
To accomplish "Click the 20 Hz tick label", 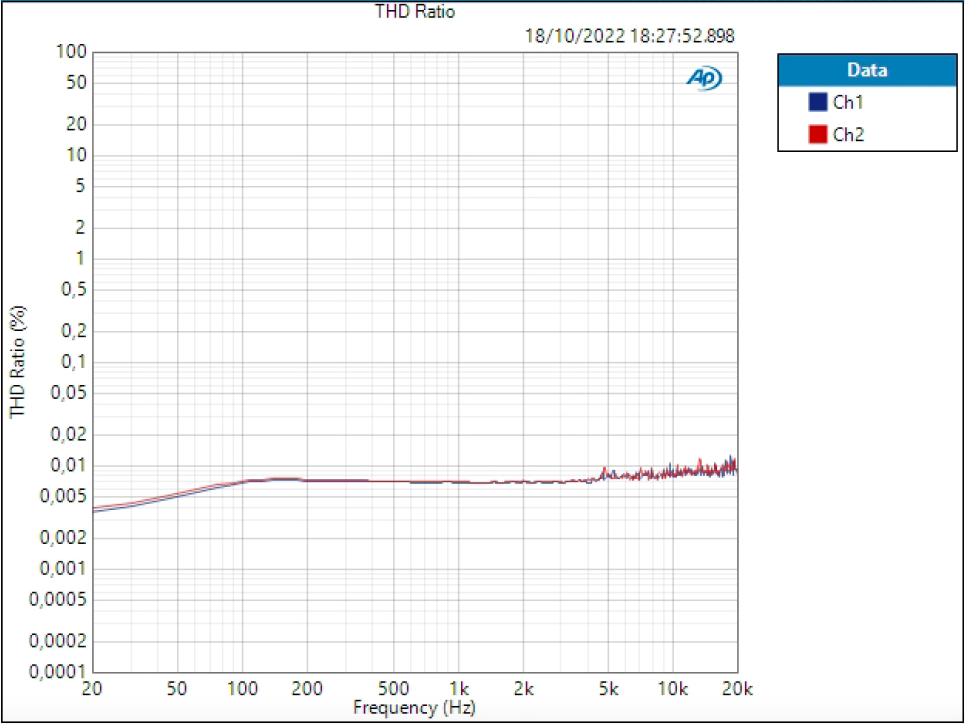I will pyautogui.click(x=90, y=688).
